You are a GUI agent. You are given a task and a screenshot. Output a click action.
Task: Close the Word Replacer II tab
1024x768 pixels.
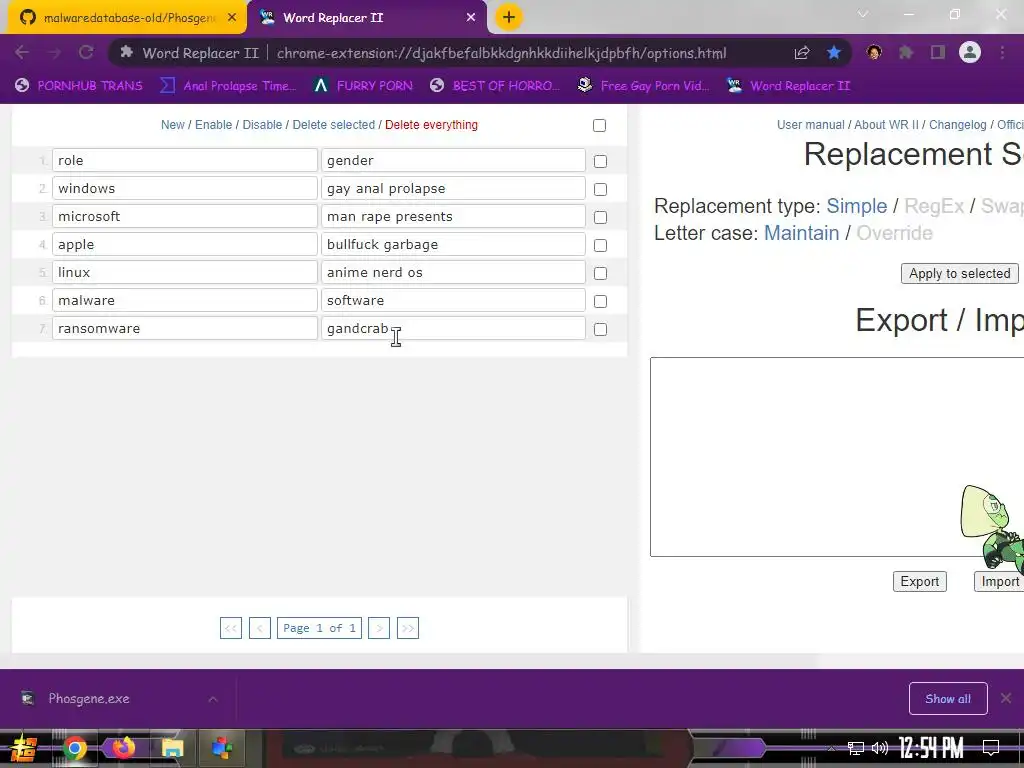click(471, 18)
